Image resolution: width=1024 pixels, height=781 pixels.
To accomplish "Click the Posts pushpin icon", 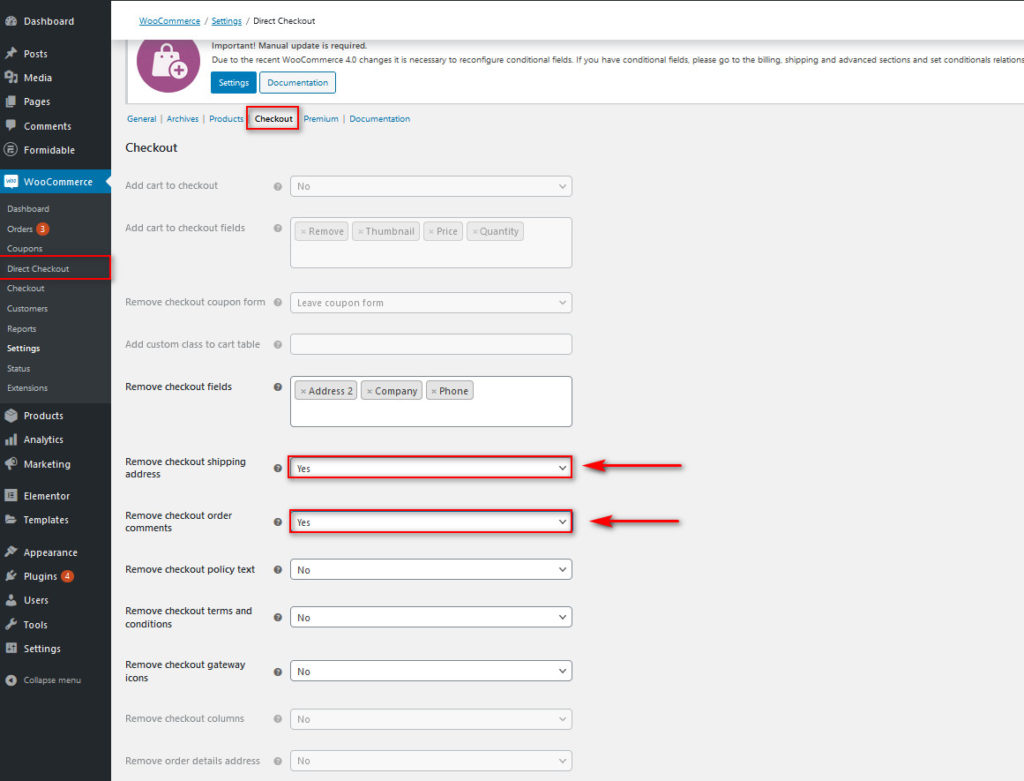I will 10,53.
